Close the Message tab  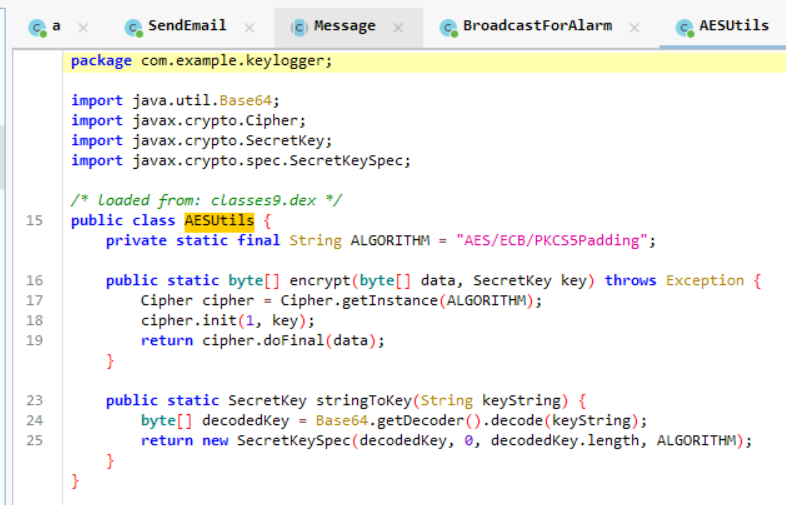399,28
